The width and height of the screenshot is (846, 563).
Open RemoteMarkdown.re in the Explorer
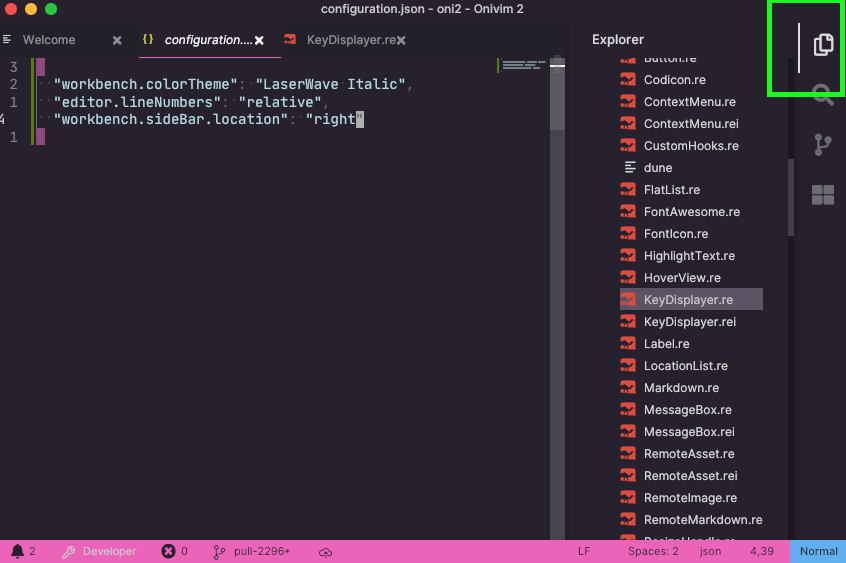702,520
